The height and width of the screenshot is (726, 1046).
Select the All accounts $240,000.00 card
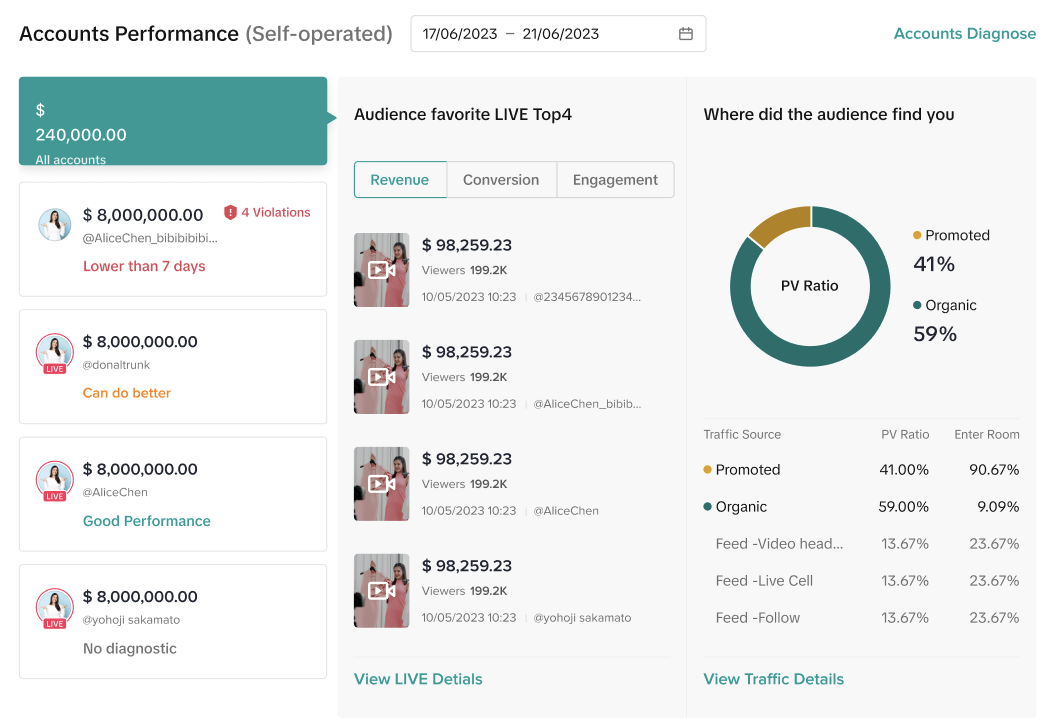point(173,122)
